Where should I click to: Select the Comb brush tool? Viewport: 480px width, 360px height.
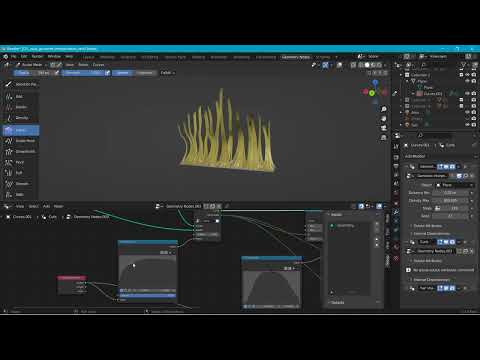(x=20, y=130)
